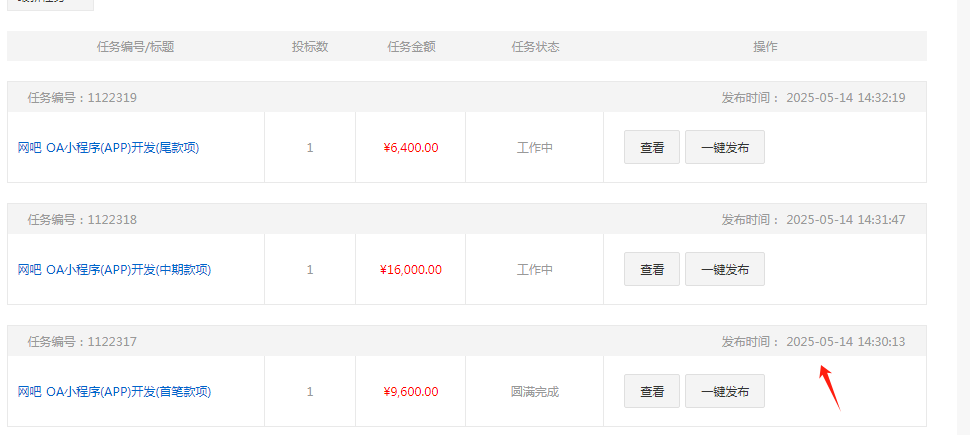970x435 pixels.
Task: Select the ¥9,600.00 task amount
Action: [x=411, y=392]
